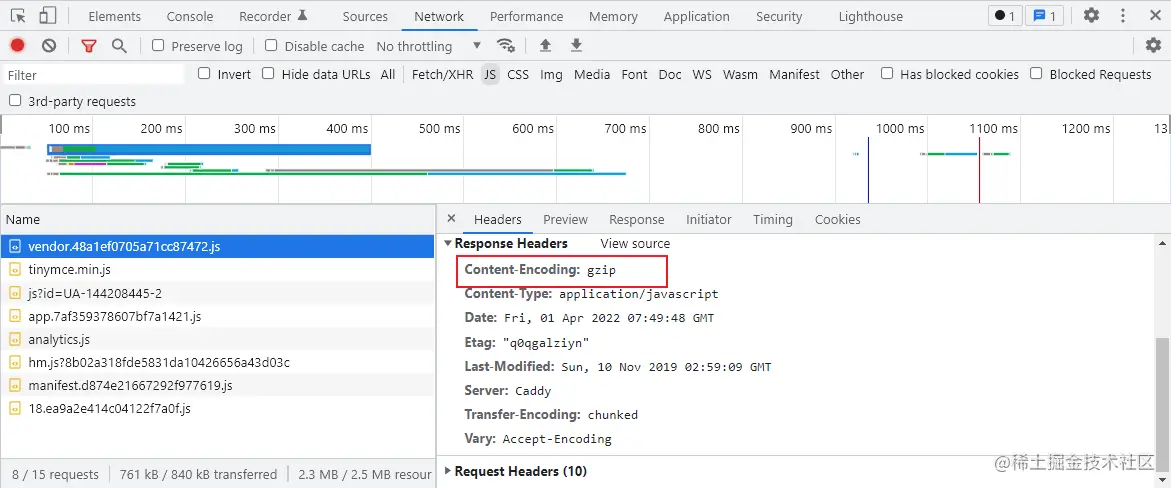Select vendor.48a1ef0705a71cc87472.js request
1171x488 pixels.
(x=217, y=246)
